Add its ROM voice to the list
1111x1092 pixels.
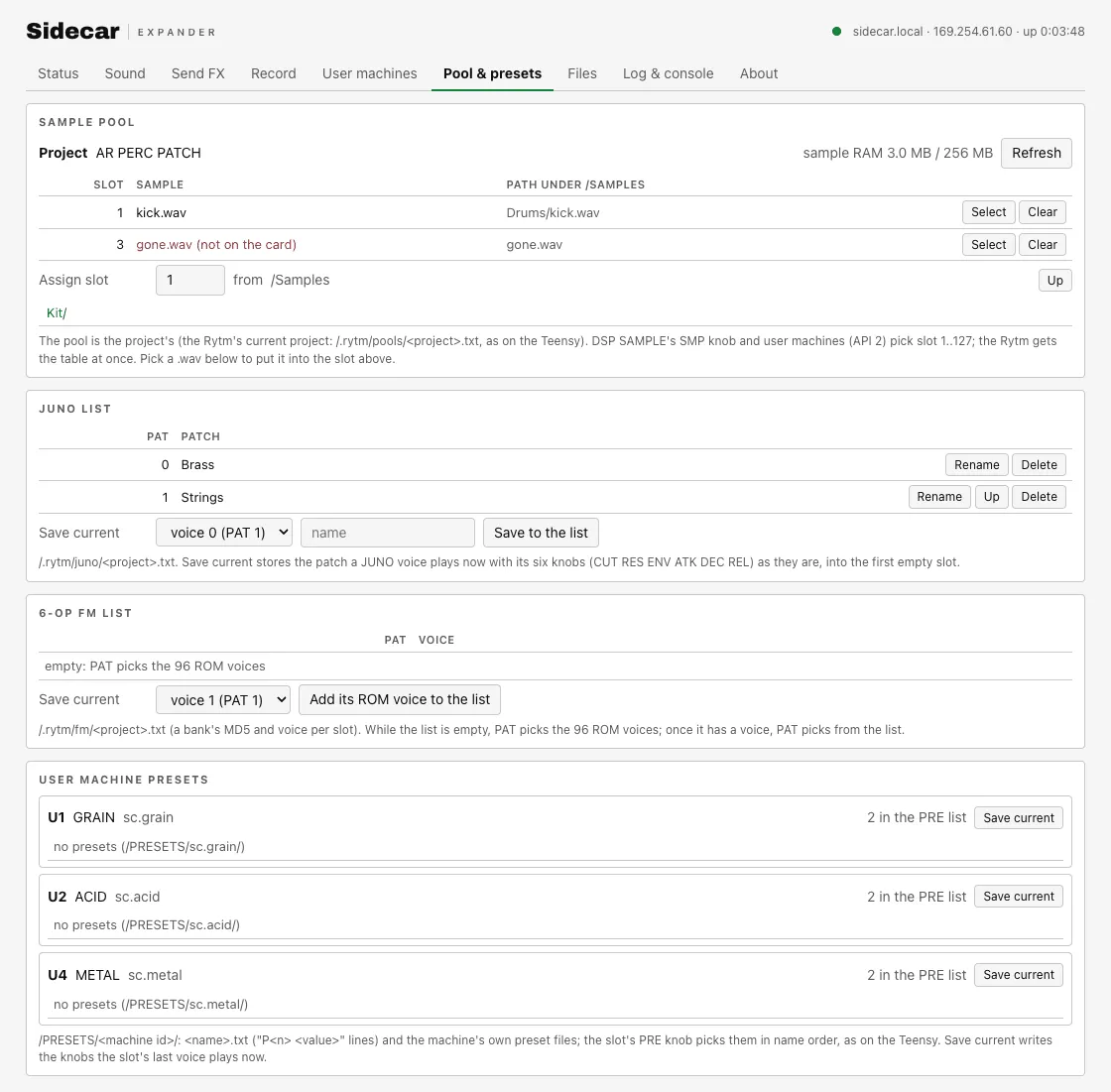coord(400,699)
